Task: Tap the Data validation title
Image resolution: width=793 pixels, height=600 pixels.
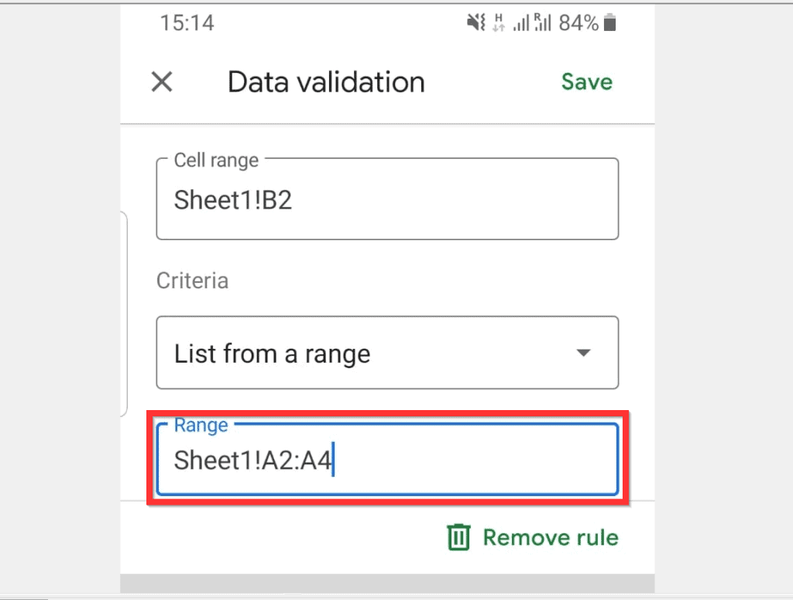Action: pos(326,82)
